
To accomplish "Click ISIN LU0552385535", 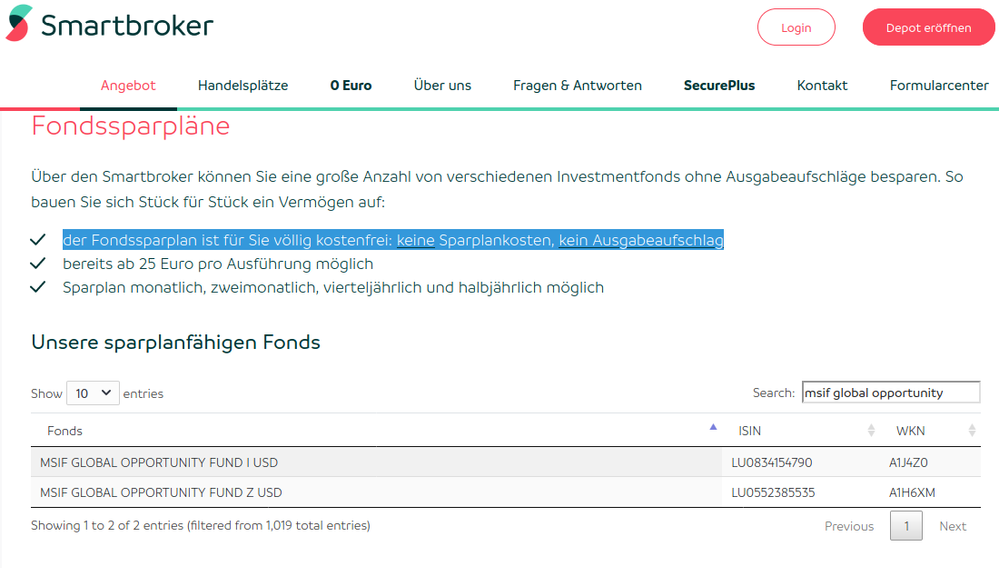I will tap(773, 492).
